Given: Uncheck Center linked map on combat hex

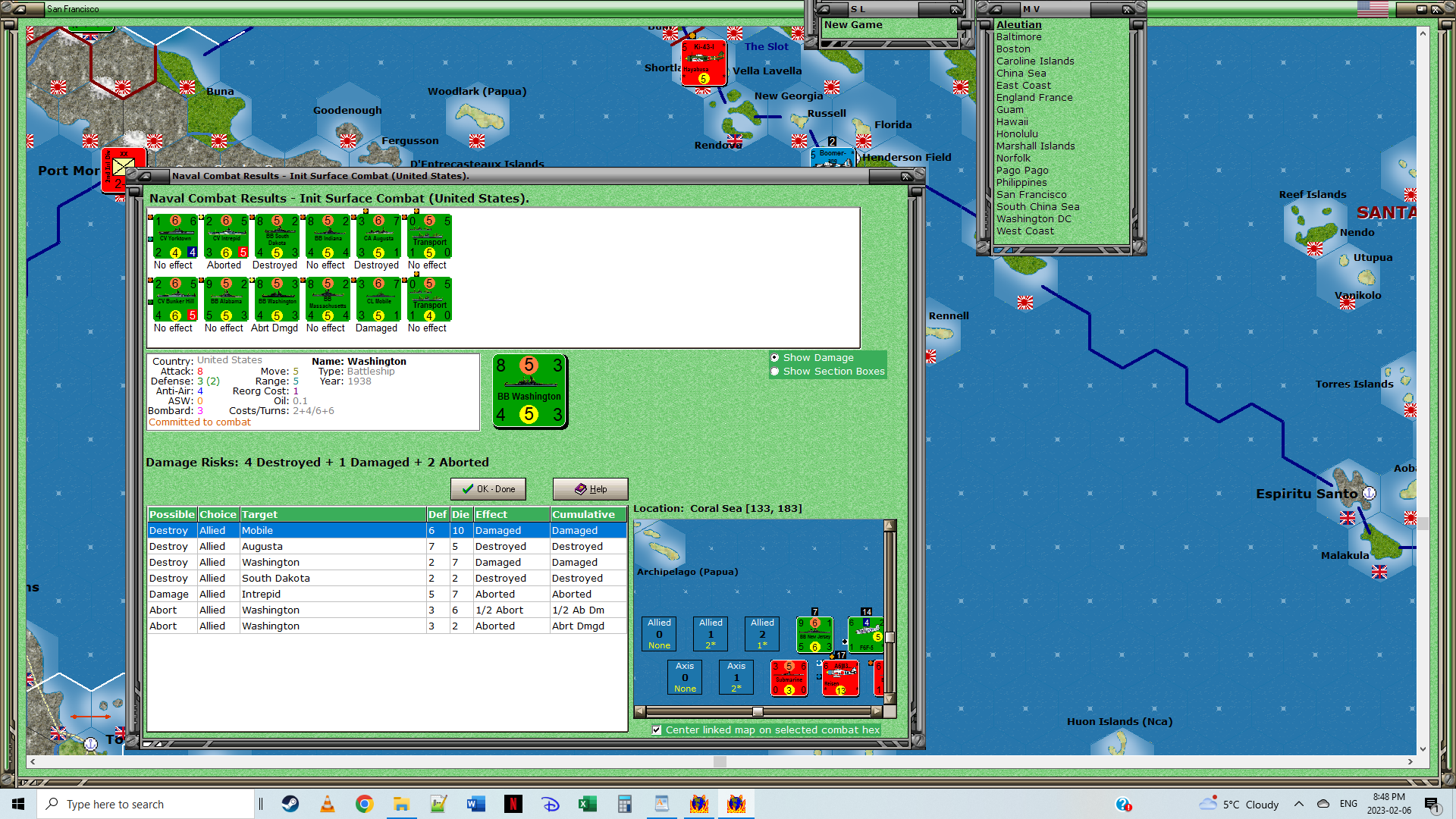Looking at the screenshot, I should pos(657,730).
